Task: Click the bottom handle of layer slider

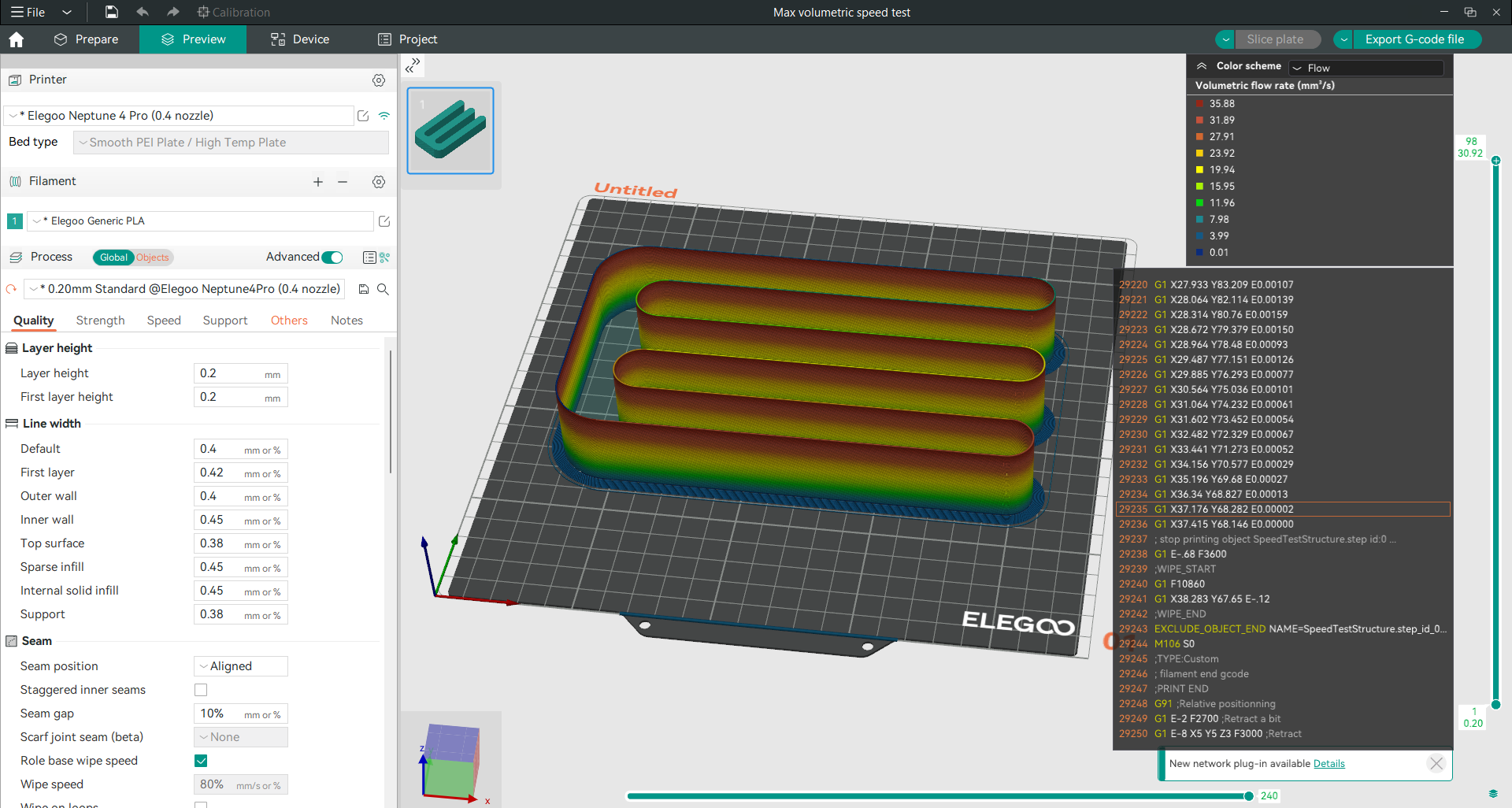Action: point(1495,705)
